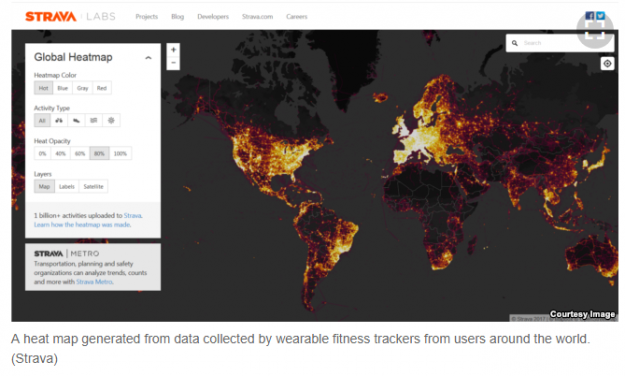The height and width of the screenshot is (376, 625).
Task: Set heat opacity to 0%
Action: 43,154
